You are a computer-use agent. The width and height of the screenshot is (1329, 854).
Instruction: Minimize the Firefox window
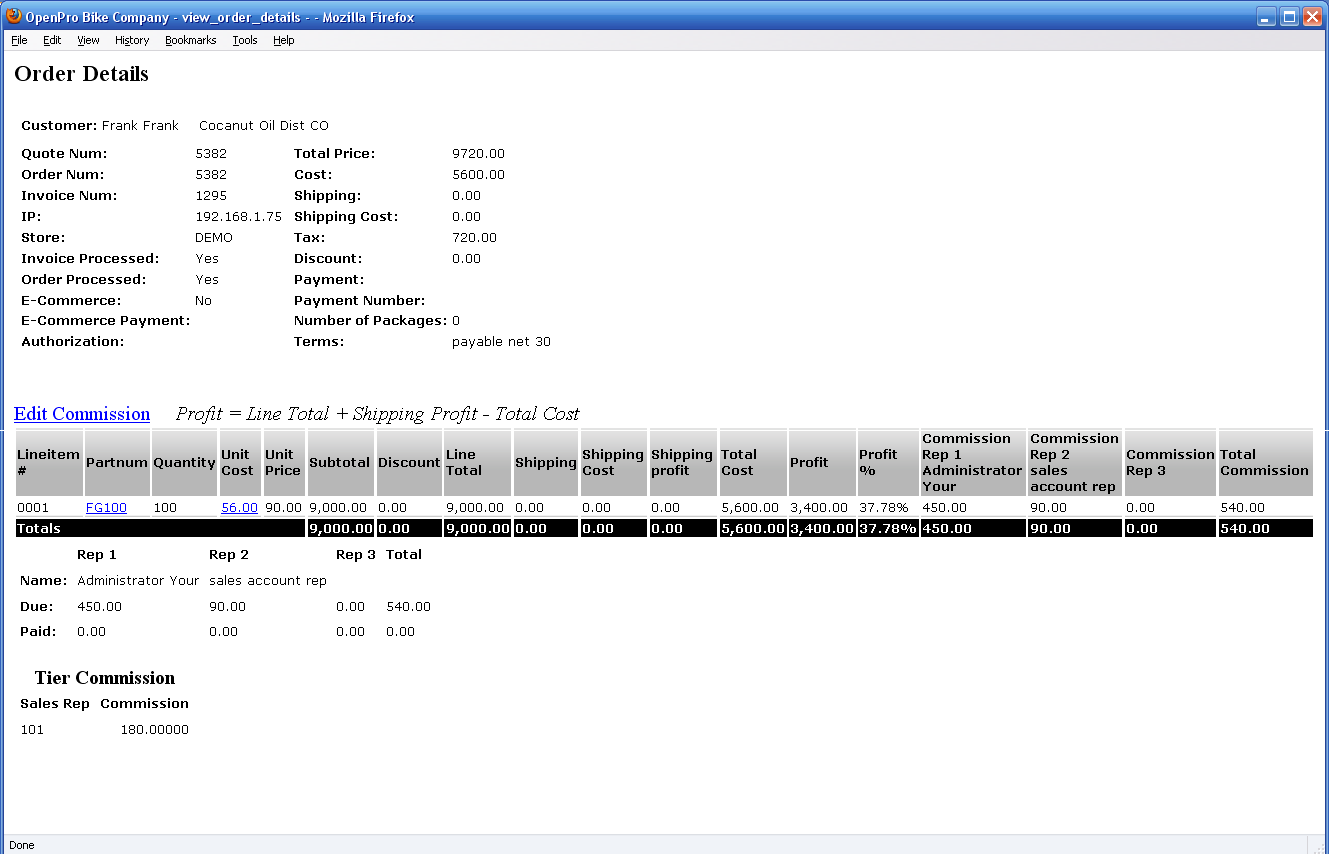tap(1267, 17)
